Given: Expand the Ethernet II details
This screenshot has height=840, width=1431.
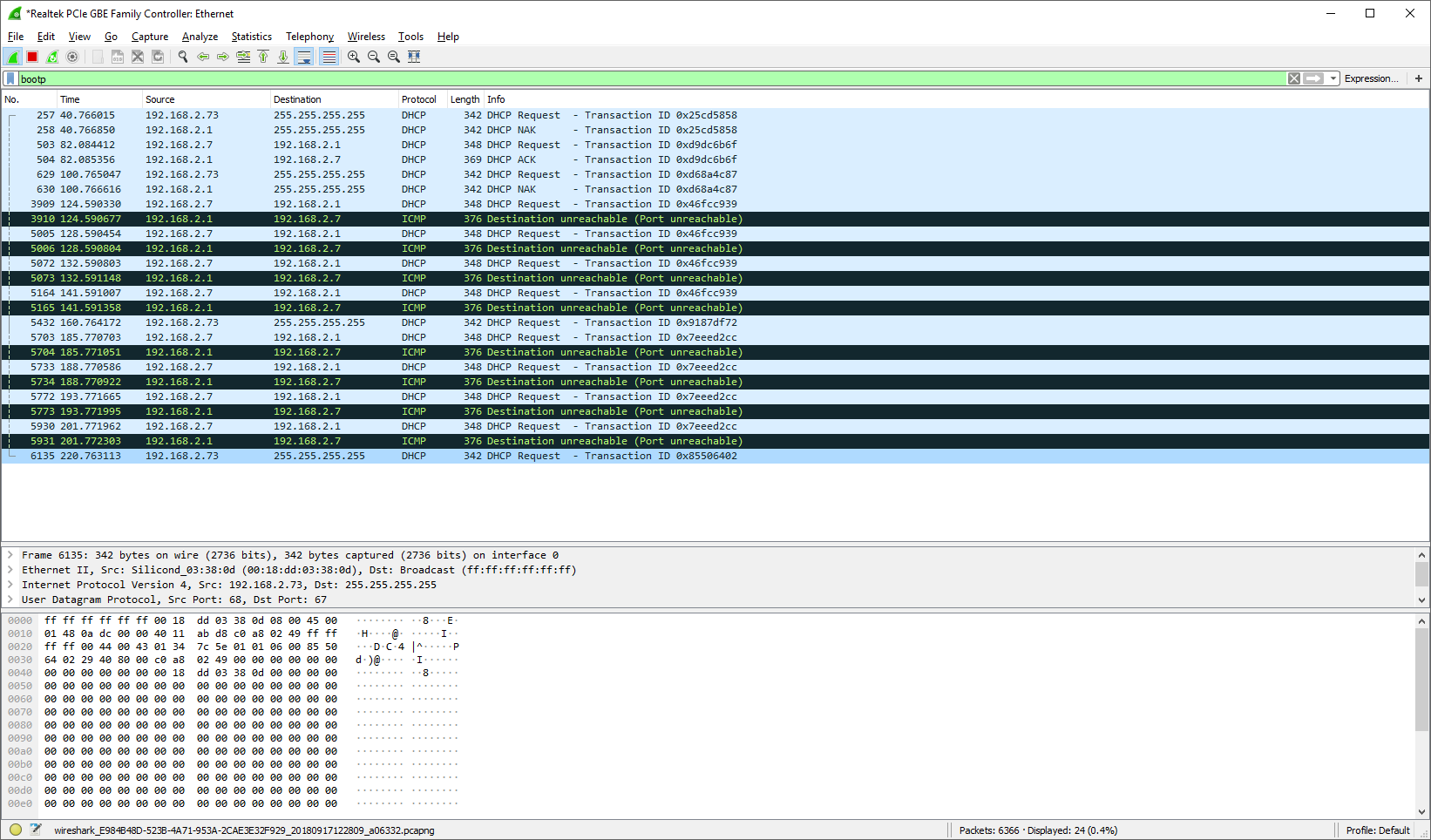Looking at the screenshot, I should click(10, 570).
